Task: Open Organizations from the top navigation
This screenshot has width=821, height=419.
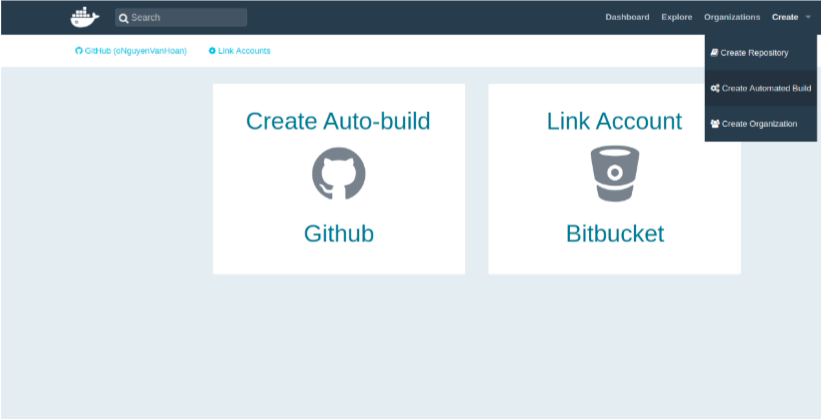Action: click(x=732, y=17)
